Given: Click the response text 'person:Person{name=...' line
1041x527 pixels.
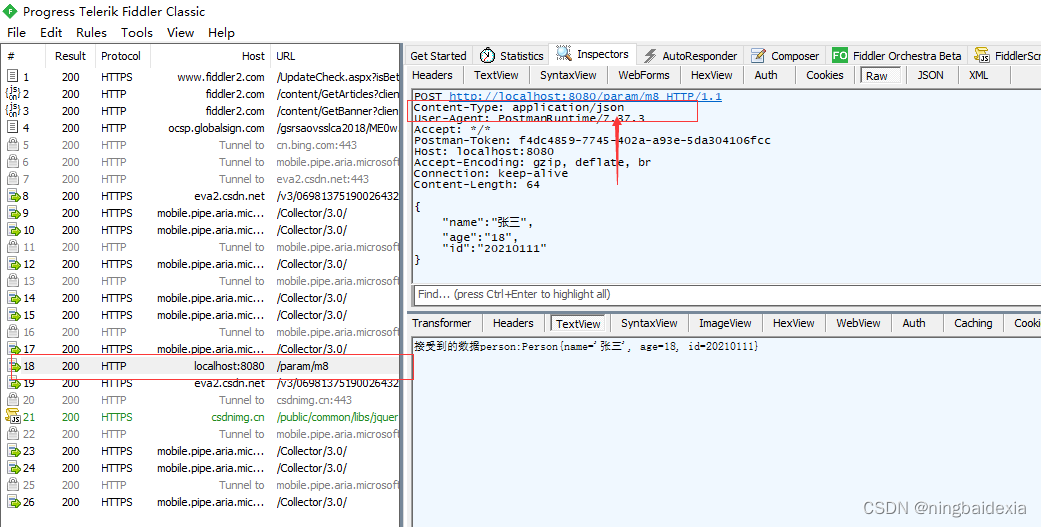Looking at the screenshot, I should 586,346.
